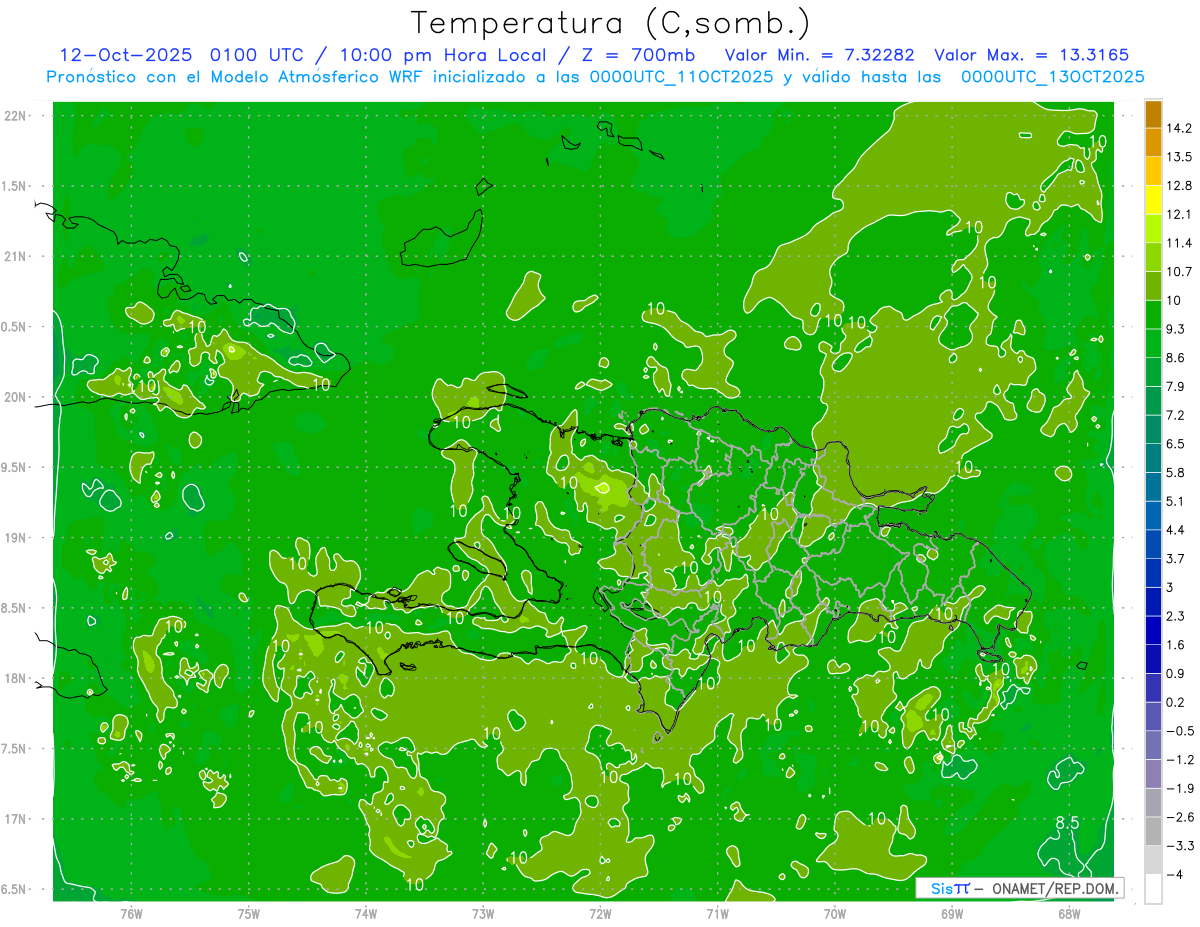Click "14.2" on the color scale
Image resolution: width=1200 pixels, height=927 pixels.
click(x=1179, y=128)
